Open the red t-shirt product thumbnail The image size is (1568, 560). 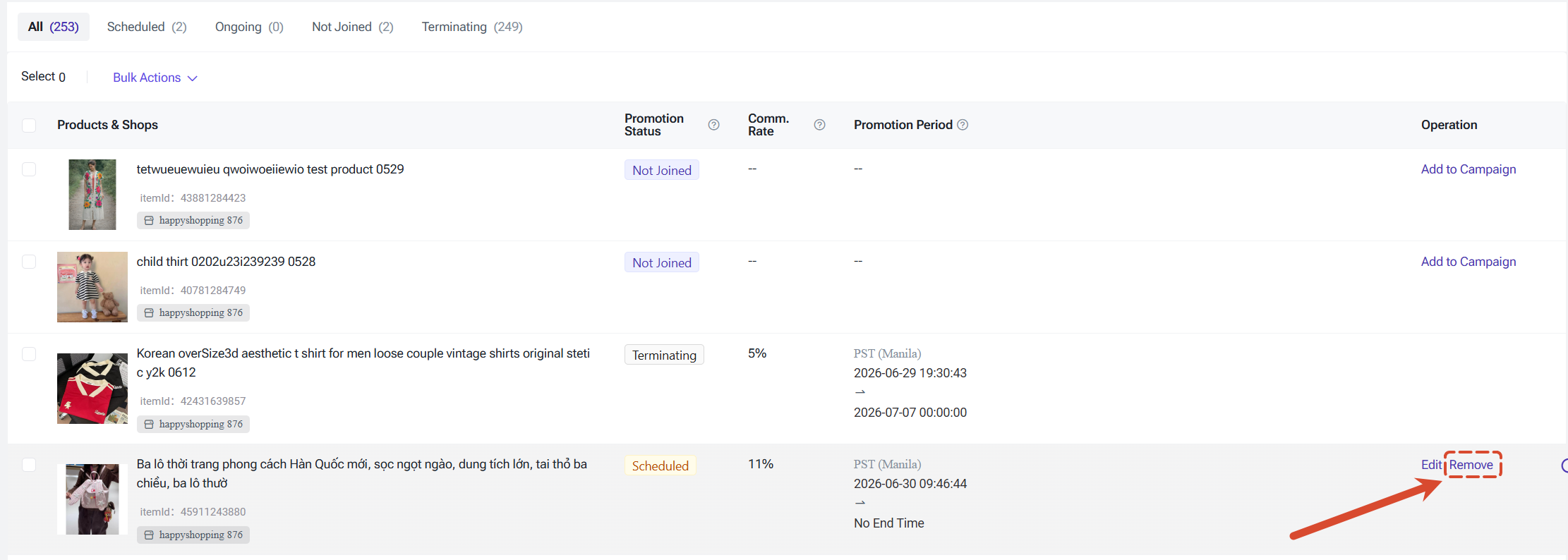[92, 389]
